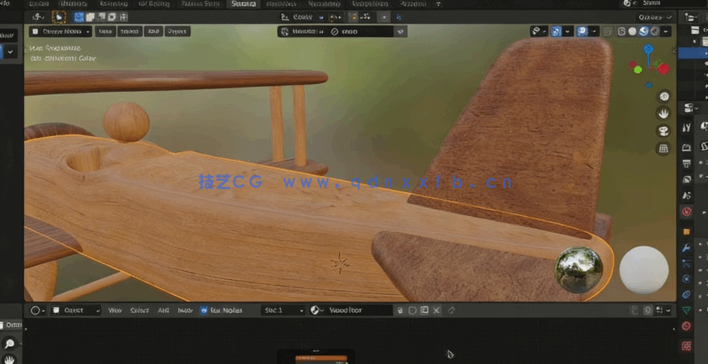Open the green Object Data properties tab
The image size is (708, 364).
click(x=686, y=310)
